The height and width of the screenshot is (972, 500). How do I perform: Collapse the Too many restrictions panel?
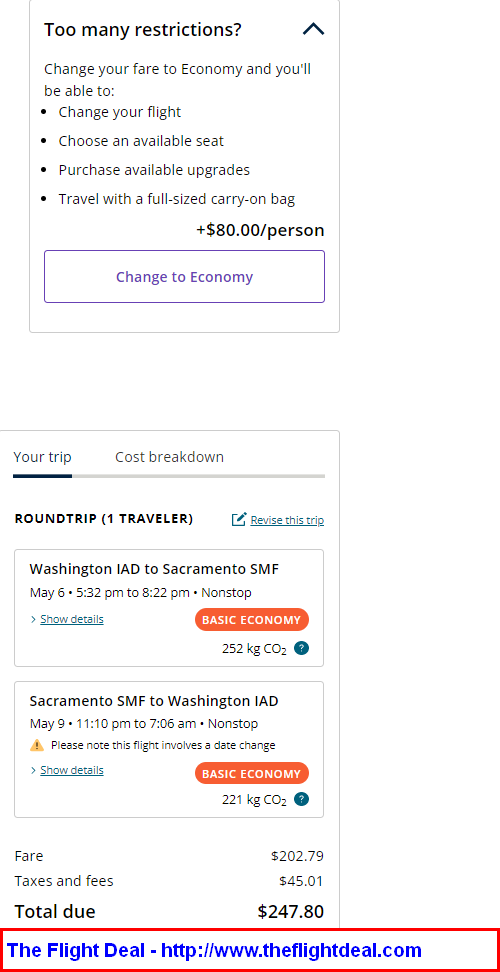tap(314, 29)
